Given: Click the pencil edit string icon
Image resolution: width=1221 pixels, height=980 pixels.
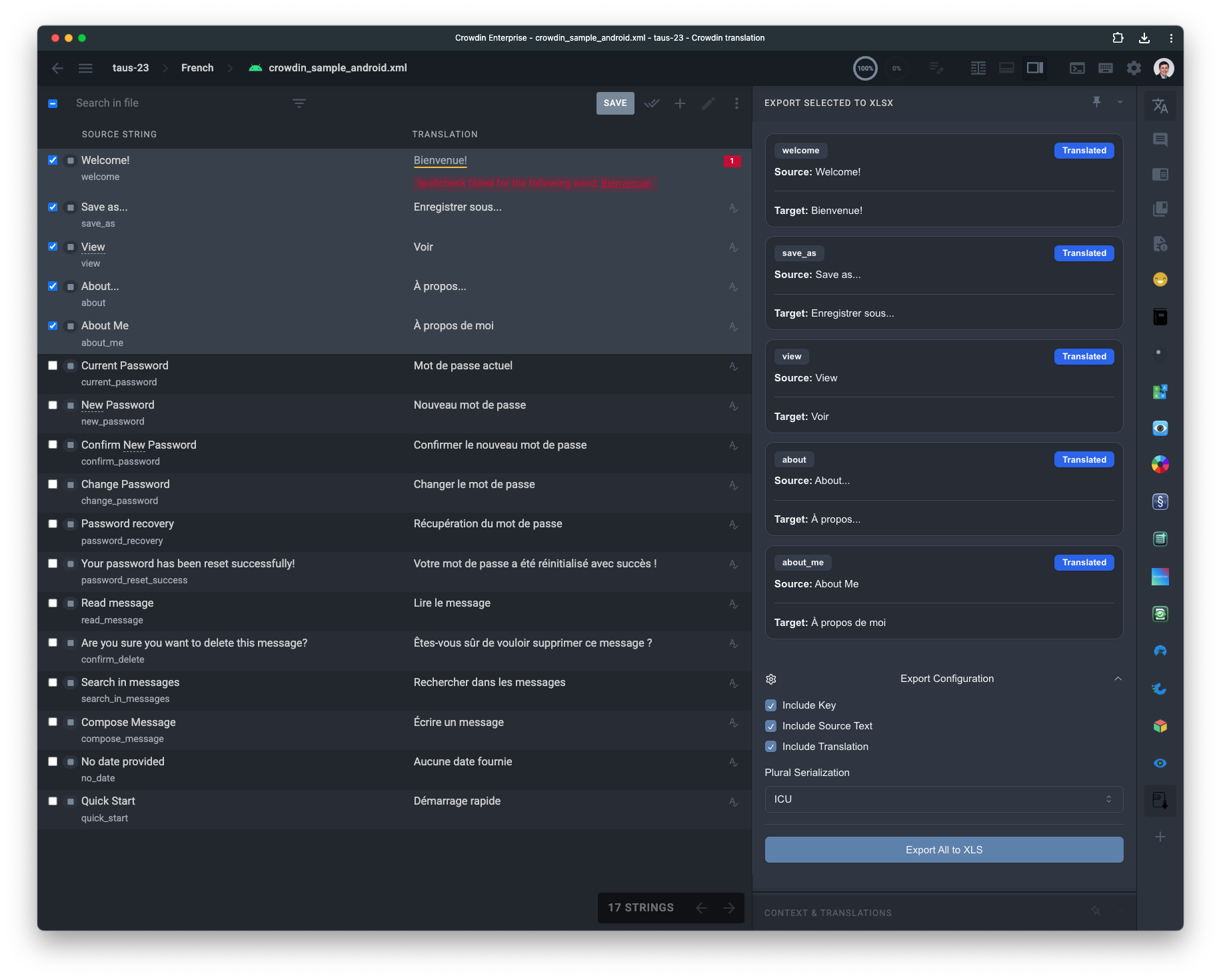Looking at the screenshot, I should tap(708, 103).
